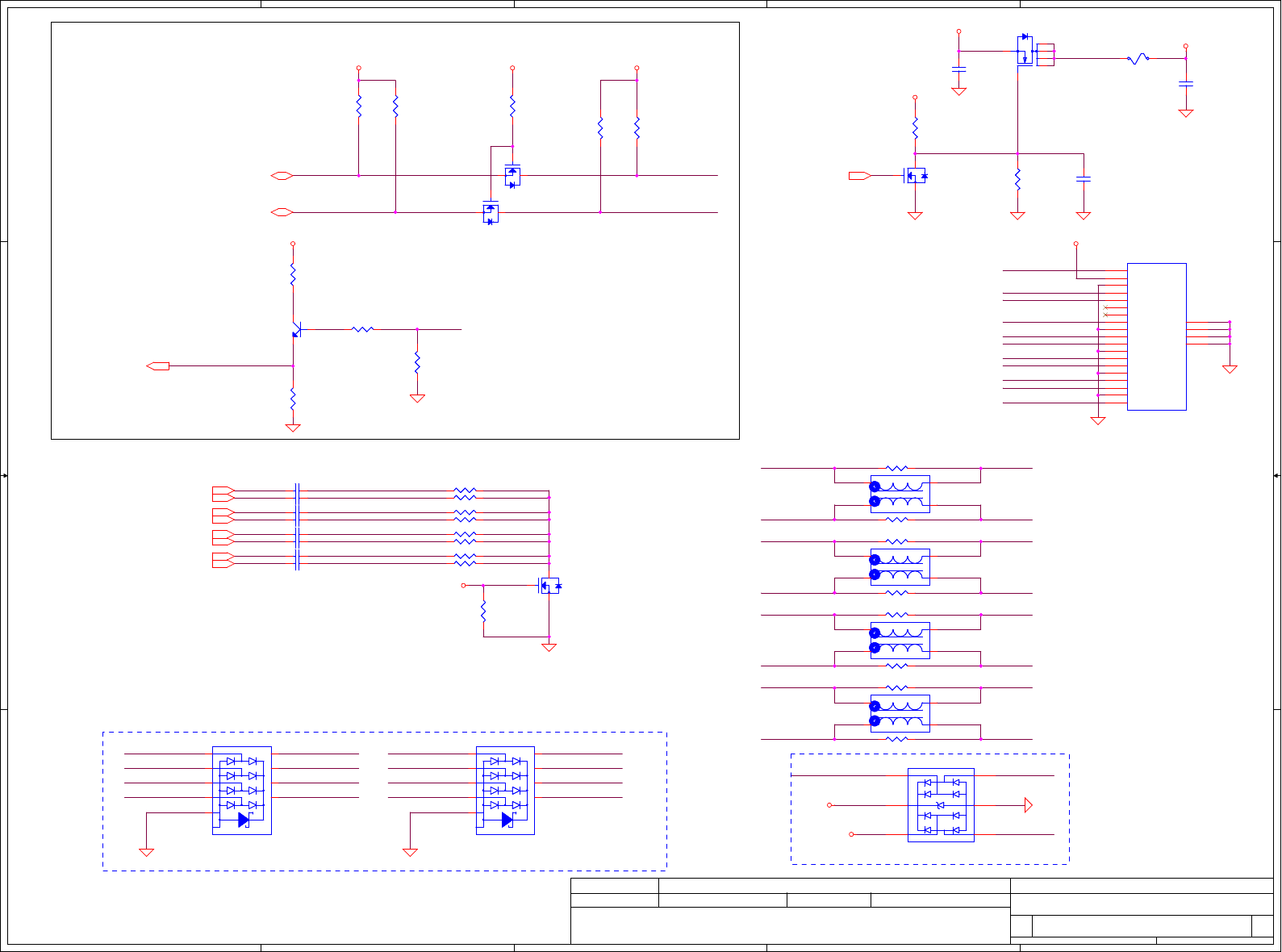This screenshot has height=952, width=1282.
Task: Select the left-pointing port near the transistor circuit
Action: 158,366
